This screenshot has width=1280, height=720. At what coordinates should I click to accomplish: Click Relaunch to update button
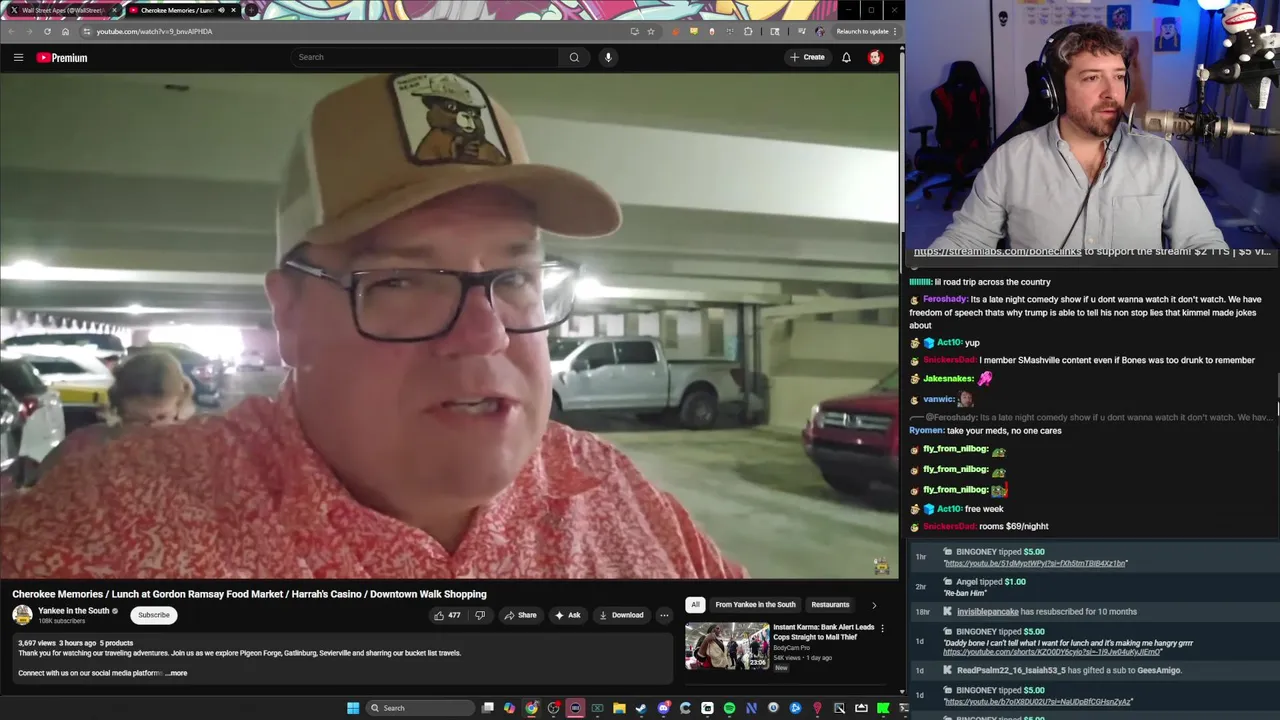coord(862,31)
